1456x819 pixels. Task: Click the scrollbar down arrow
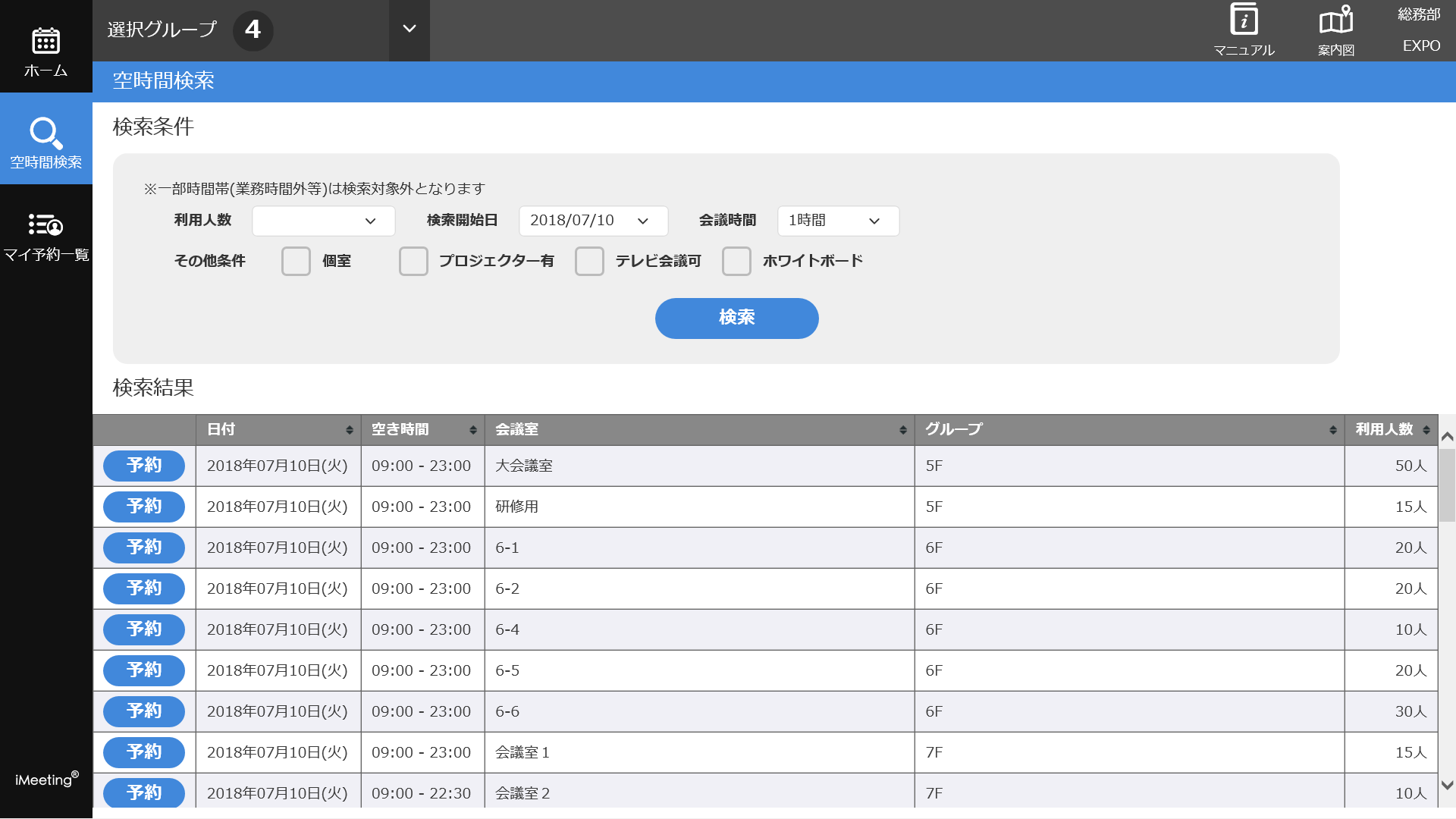tap(1447, 786)
